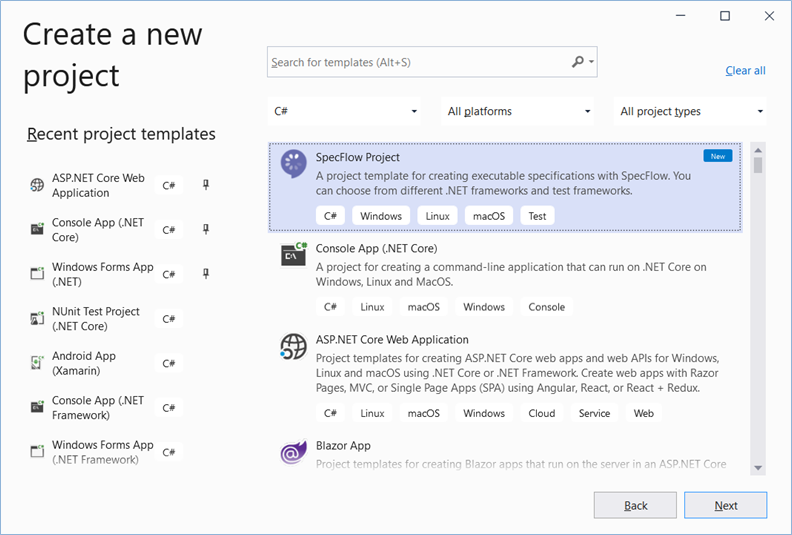792x535 pixels.
Task: Click ASP.NET Core Web Application icon in recent list
Action: tap(37, 185)
